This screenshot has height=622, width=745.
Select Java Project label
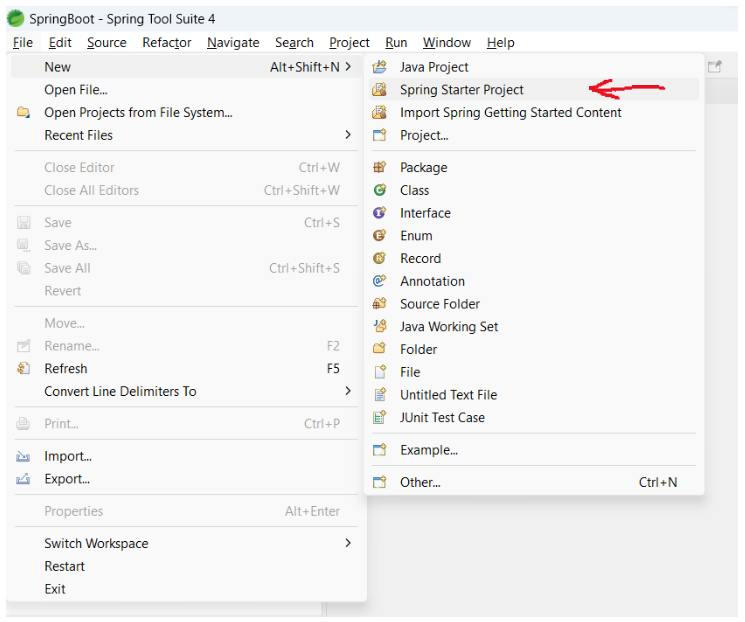click(x=434, y=67)
